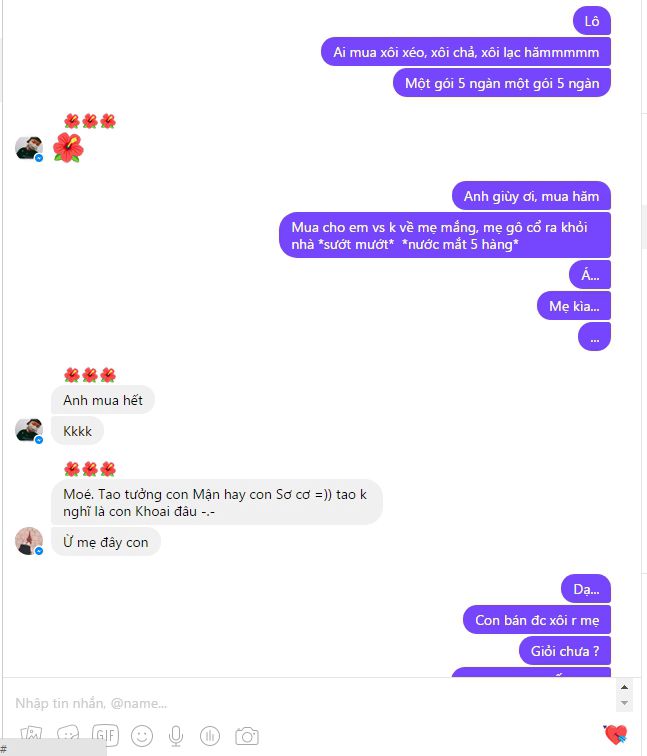Click the message field 'Nhập tin nhắn'
The height and width of the screenshot is (756, 647).
pyautogui.click(x=309, y=703)
